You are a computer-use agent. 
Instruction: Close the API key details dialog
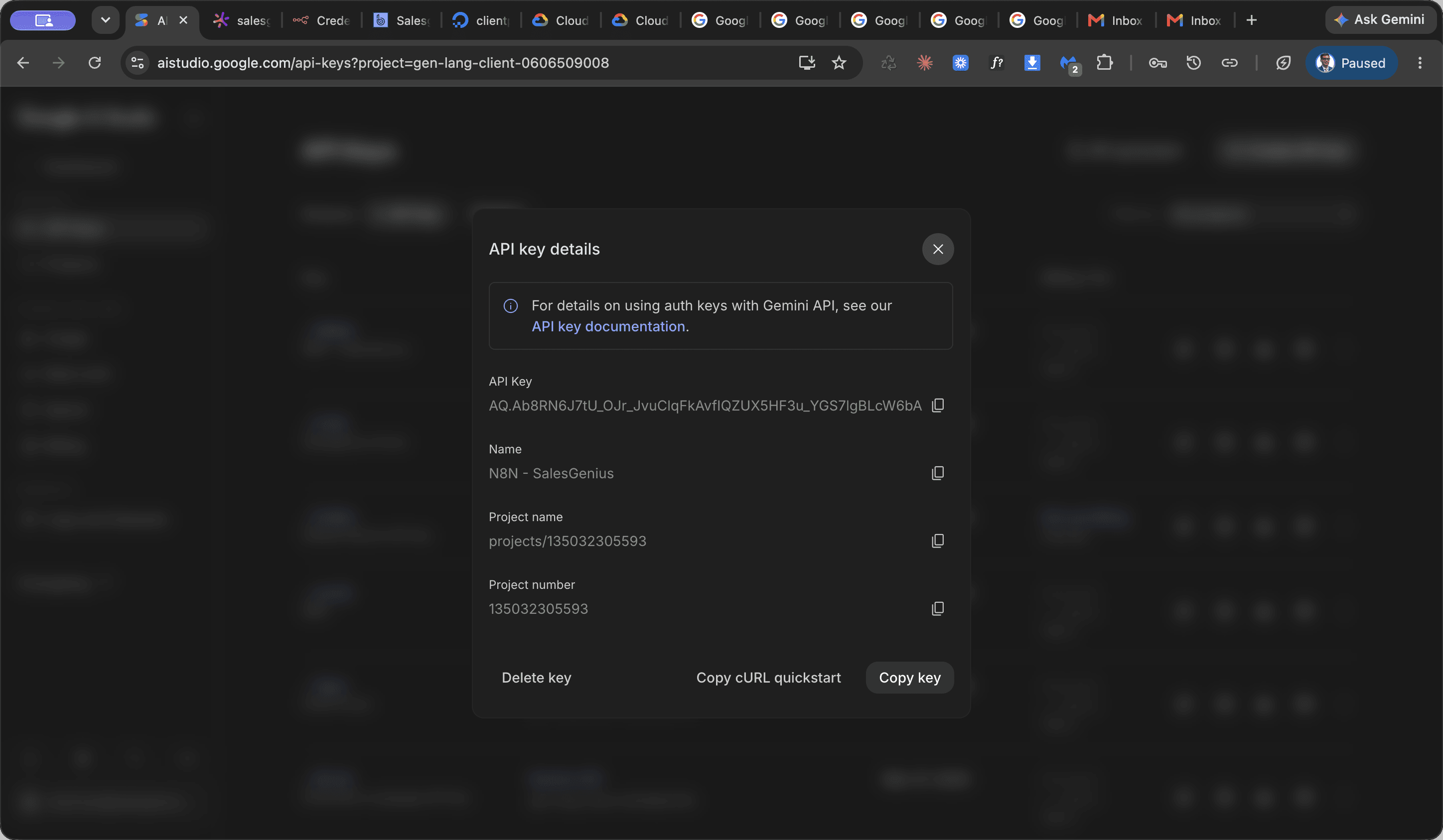[937, 249]
